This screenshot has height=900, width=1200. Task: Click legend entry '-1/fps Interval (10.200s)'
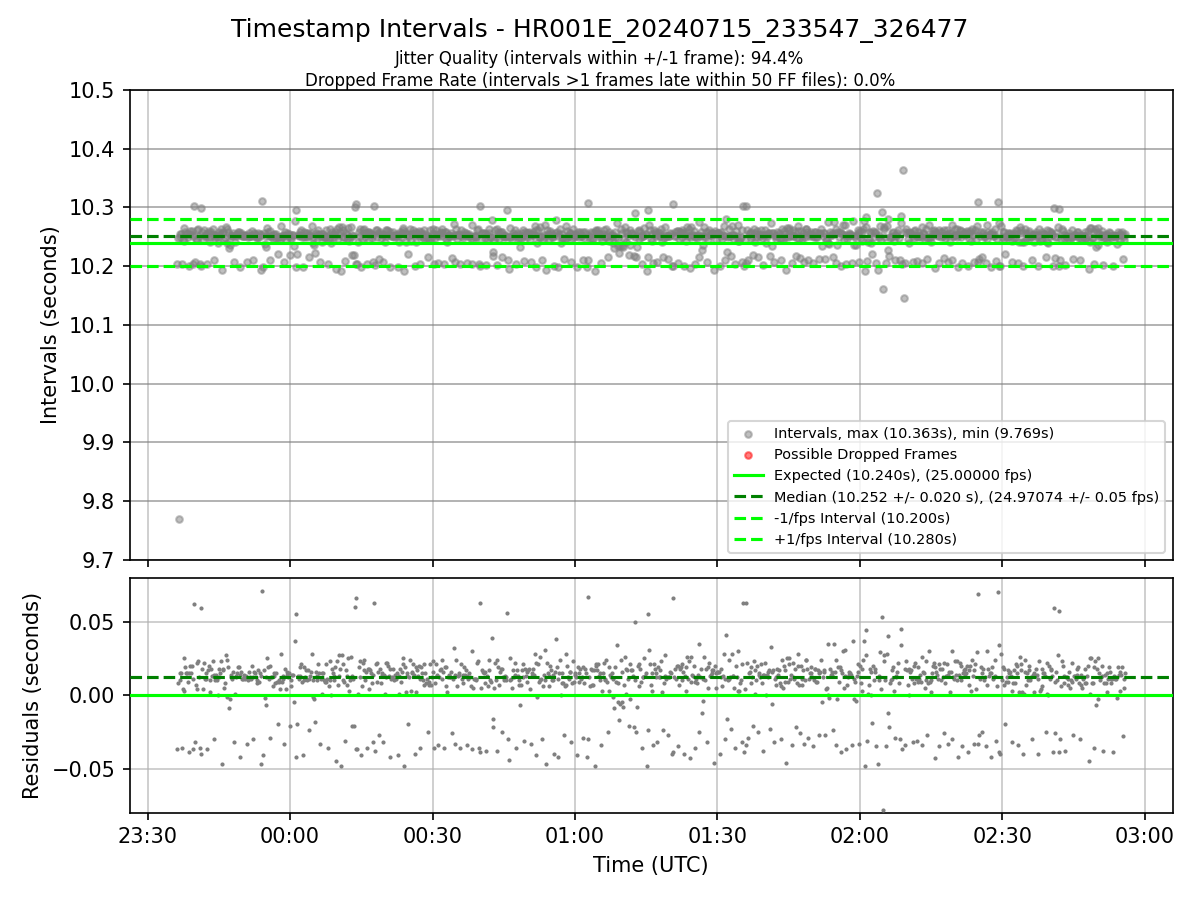862,518
